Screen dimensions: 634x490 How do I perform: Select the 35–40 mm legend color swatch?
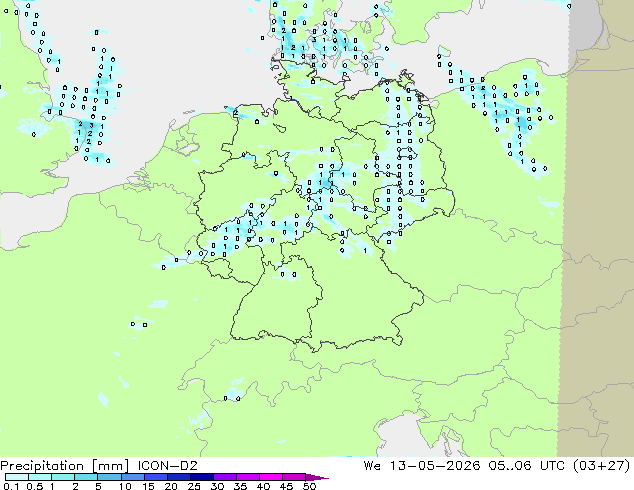(247, 477)
